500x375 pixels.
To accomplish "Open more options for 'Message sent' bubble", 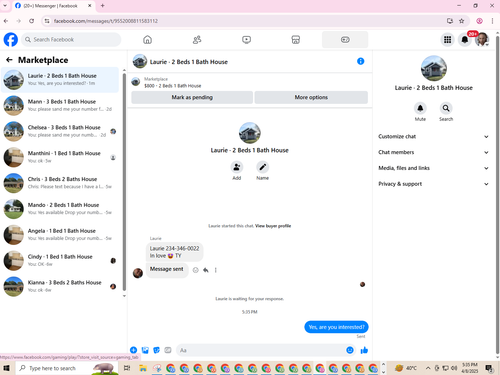I will click(216, 270).
